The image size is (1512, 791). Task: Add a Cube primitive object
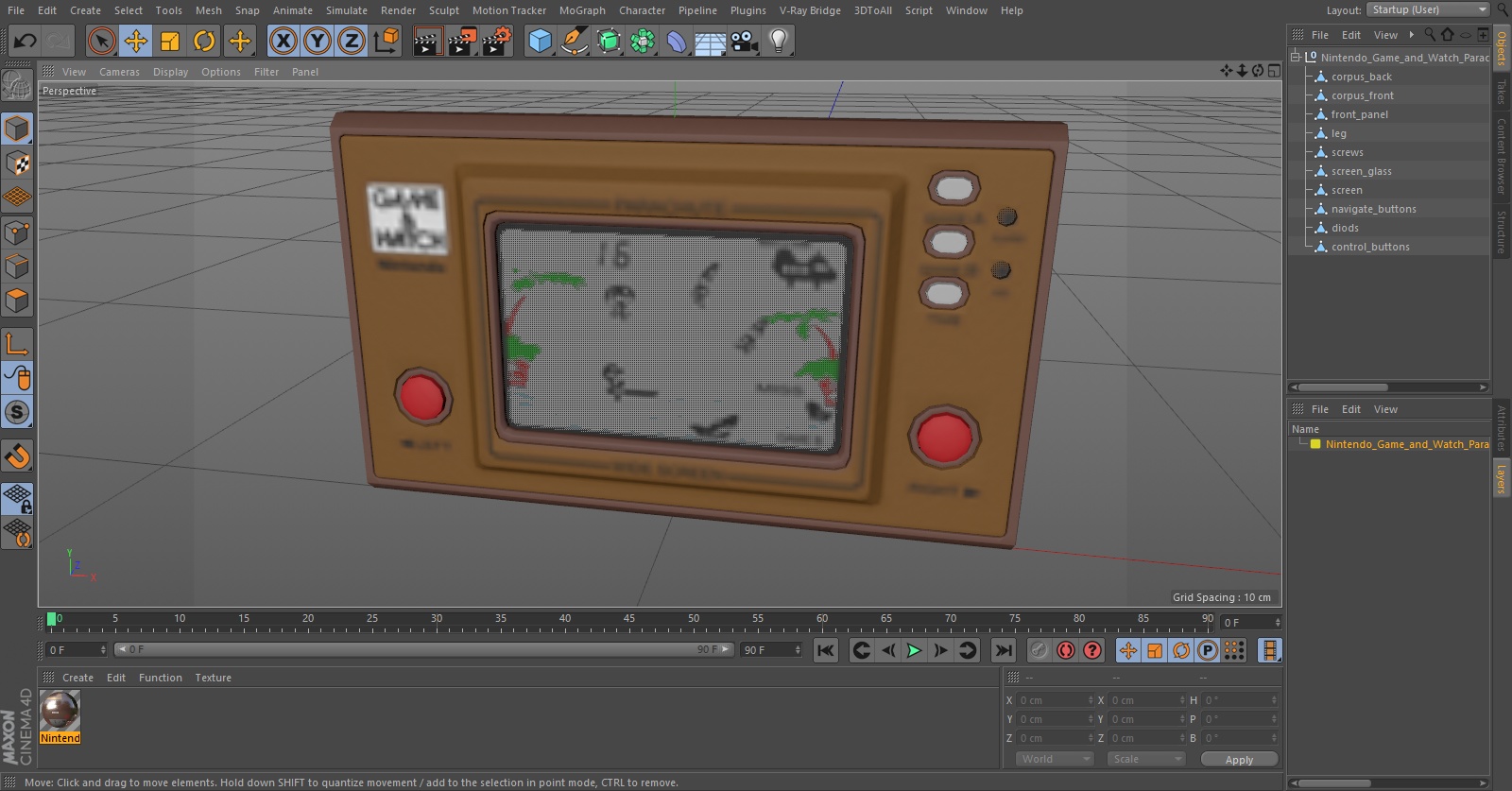(x=540, y=41)
